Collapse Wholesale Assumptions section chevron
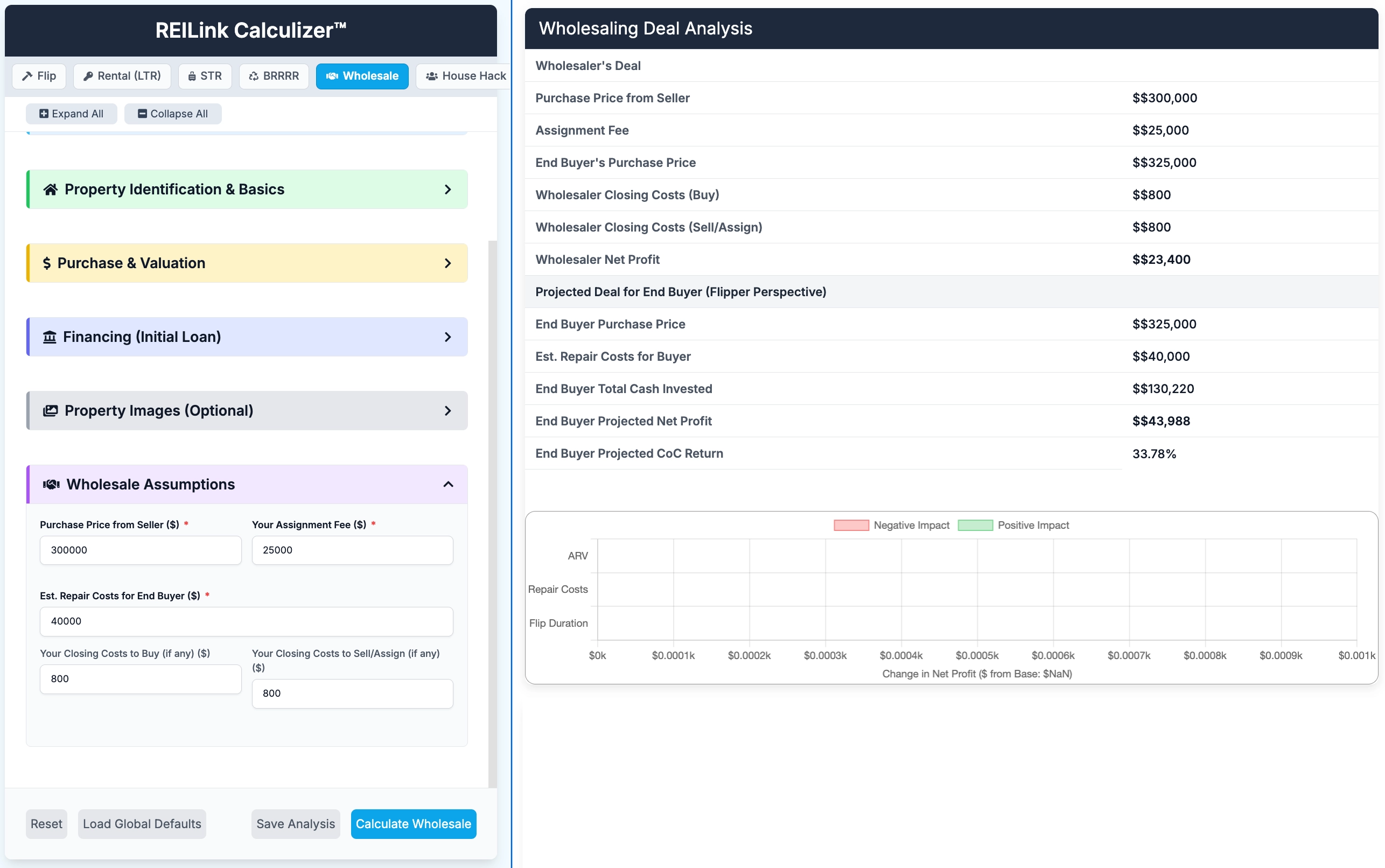Image resolution: width=1385 pixels, height=868 pixels. (x=447, y=485)
